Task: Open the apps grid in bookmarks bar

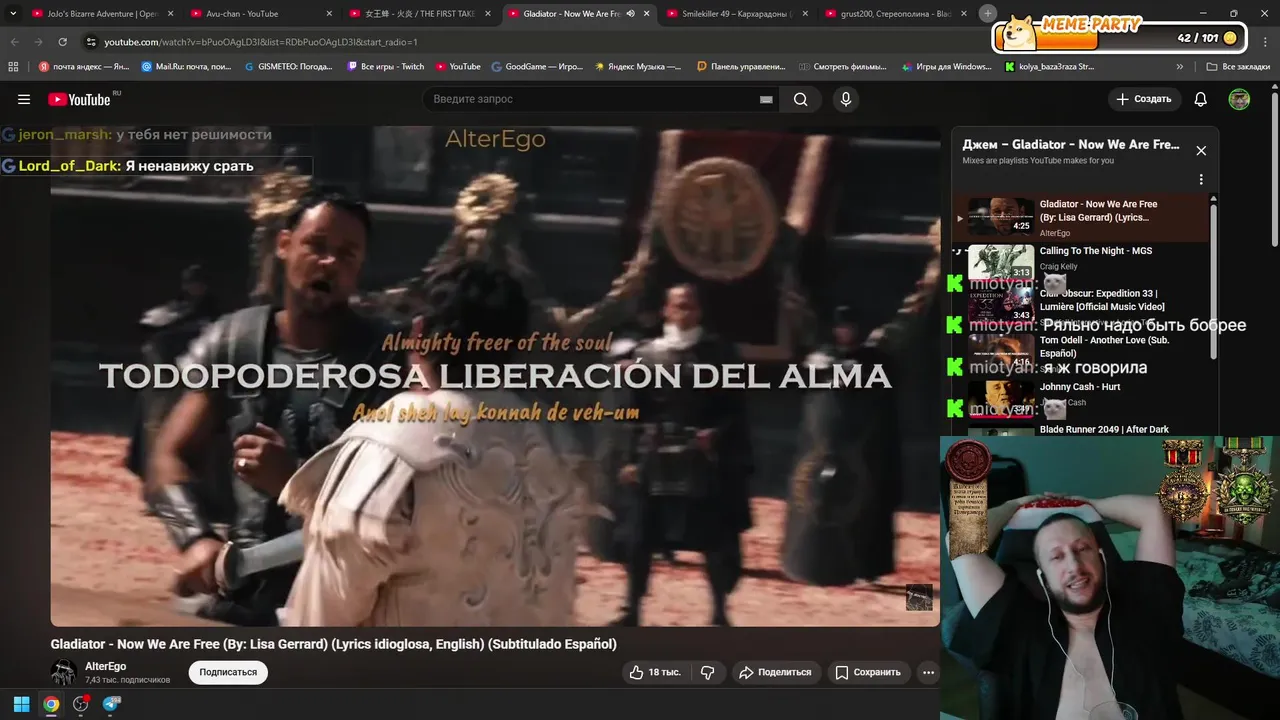Action: point(13,67)
